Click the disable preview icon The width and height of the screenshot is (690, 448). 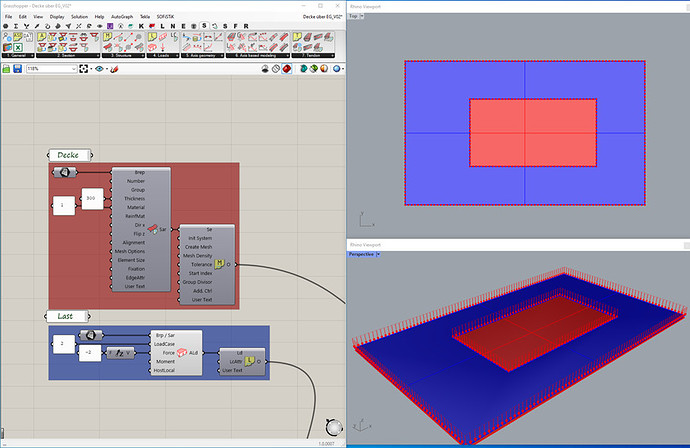(265, 69)
